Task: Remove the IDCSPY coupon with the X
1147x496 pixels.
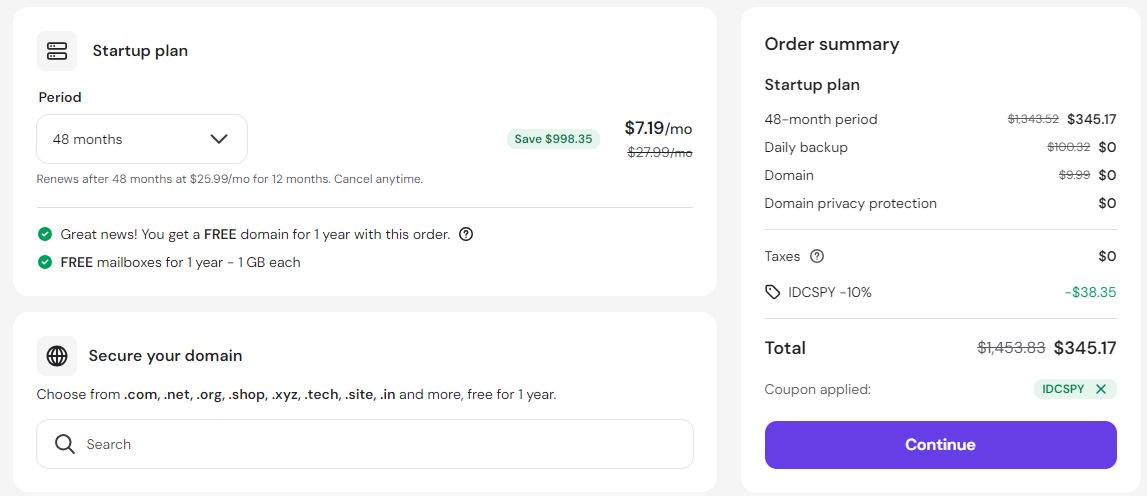Action: coord(1101,389)
